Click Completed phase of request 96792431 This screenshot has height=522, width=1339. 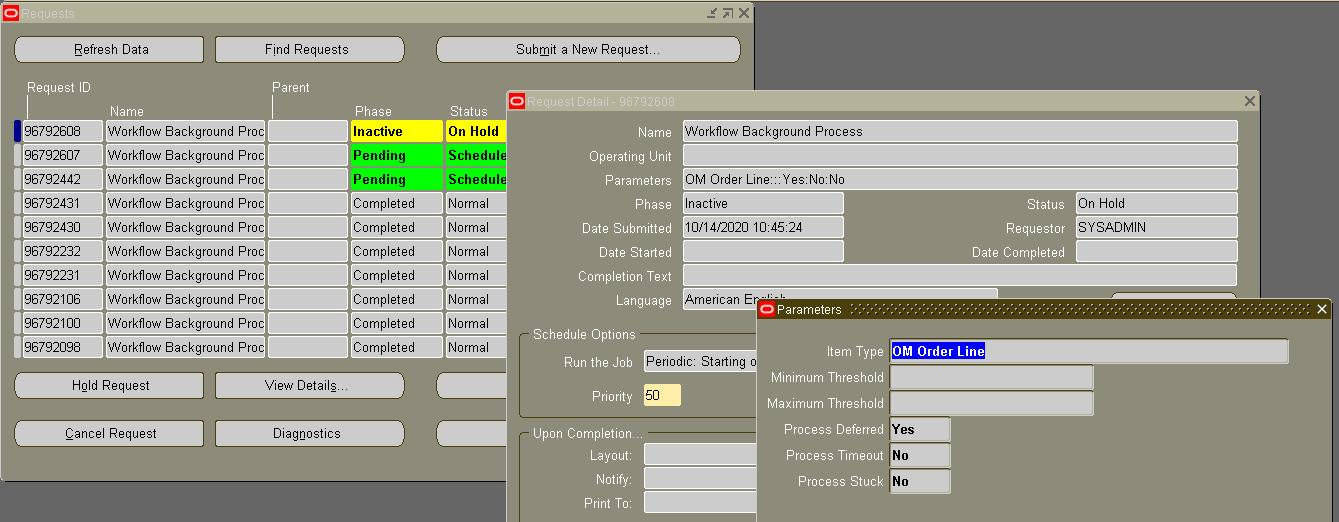(396, 203)
